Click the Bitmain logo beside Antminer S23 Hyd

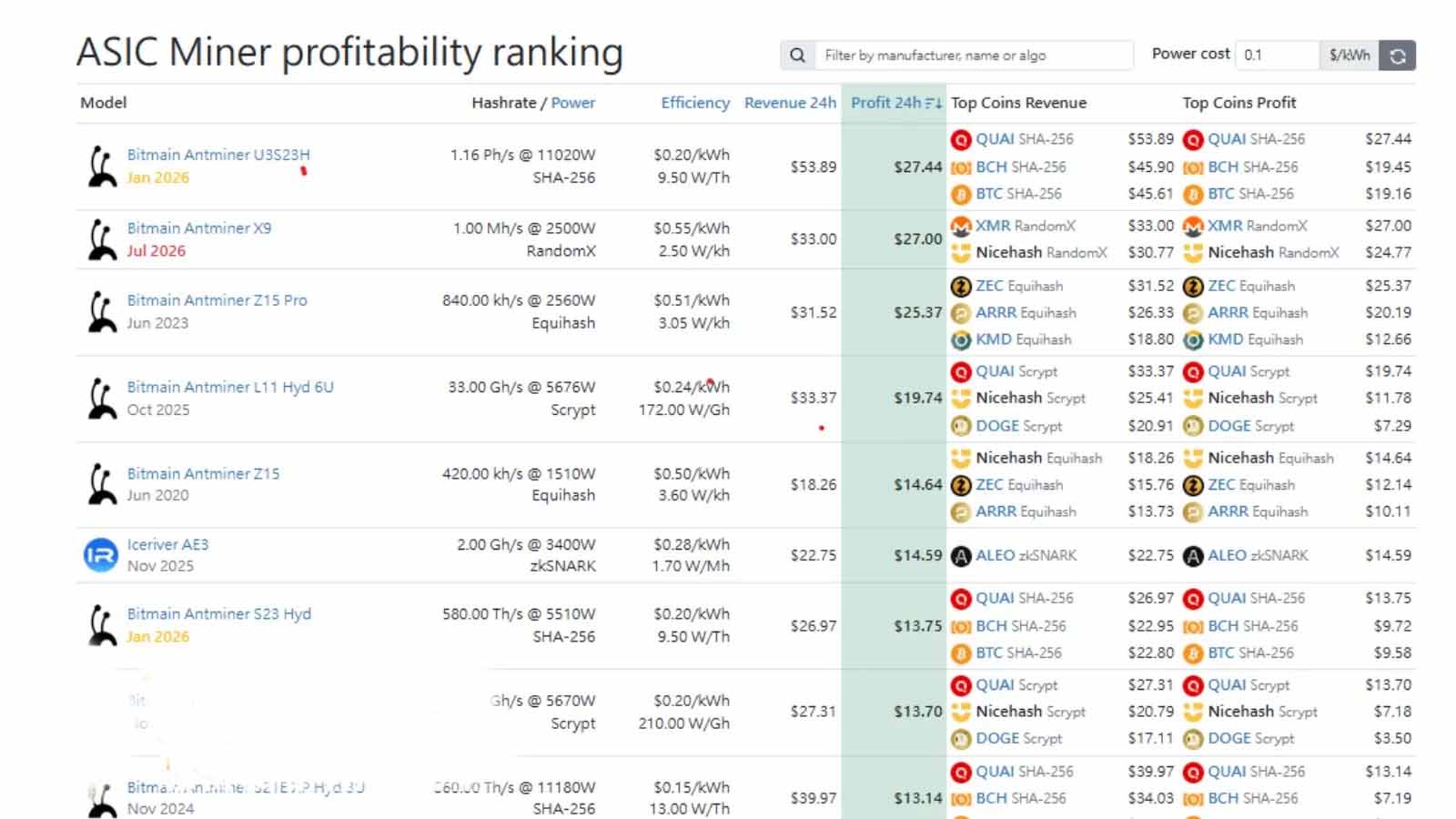[x=101, y=625]
